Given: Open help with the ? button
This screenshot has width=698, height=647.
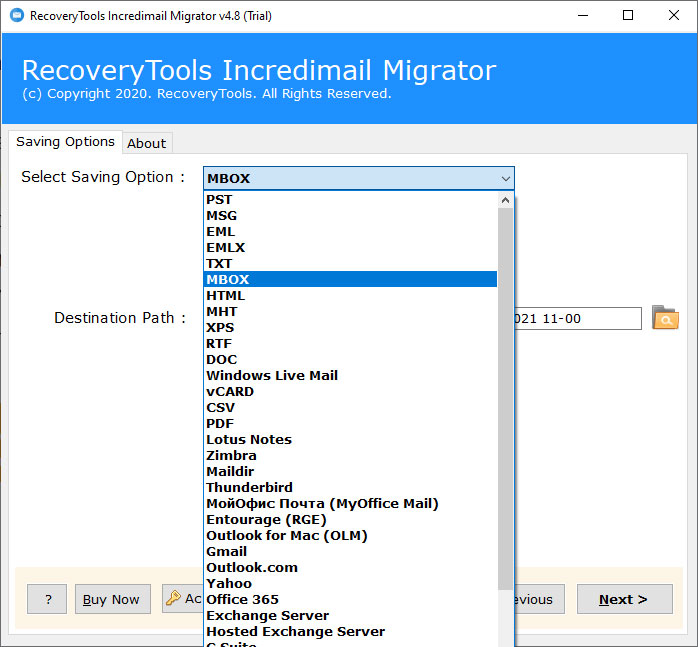Looking at the screenshot, I should point(47,599).
